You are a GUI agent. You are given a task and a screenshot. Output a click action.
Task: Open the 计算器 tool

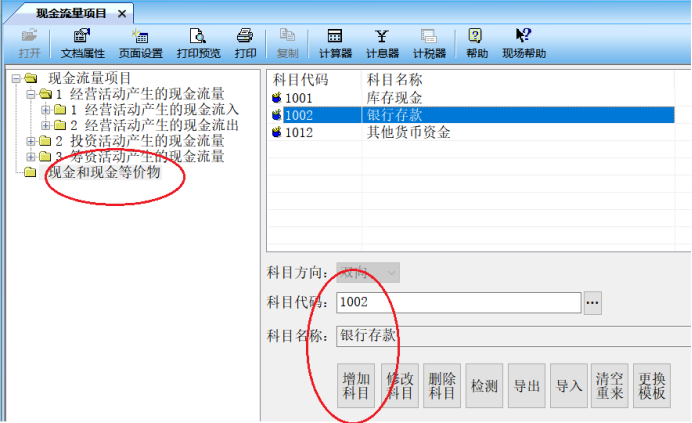pyautogui.click(x=335, y=43)
